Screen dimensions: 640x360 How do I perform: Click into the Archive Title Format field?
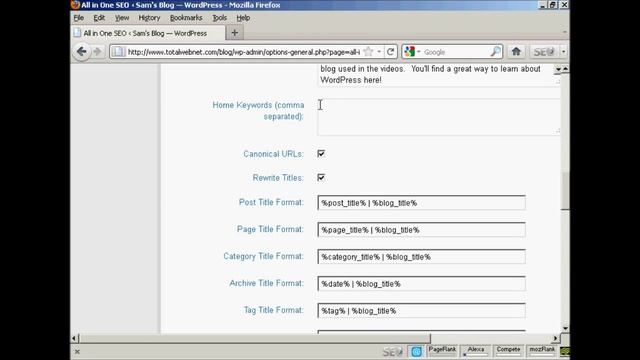point(421,284)
